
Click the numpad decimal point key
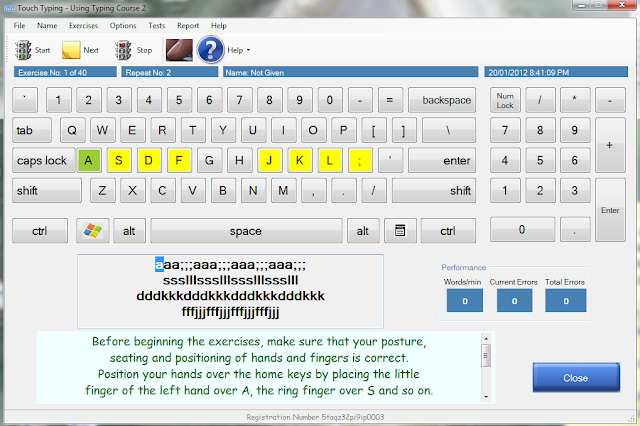click(575, 229)
